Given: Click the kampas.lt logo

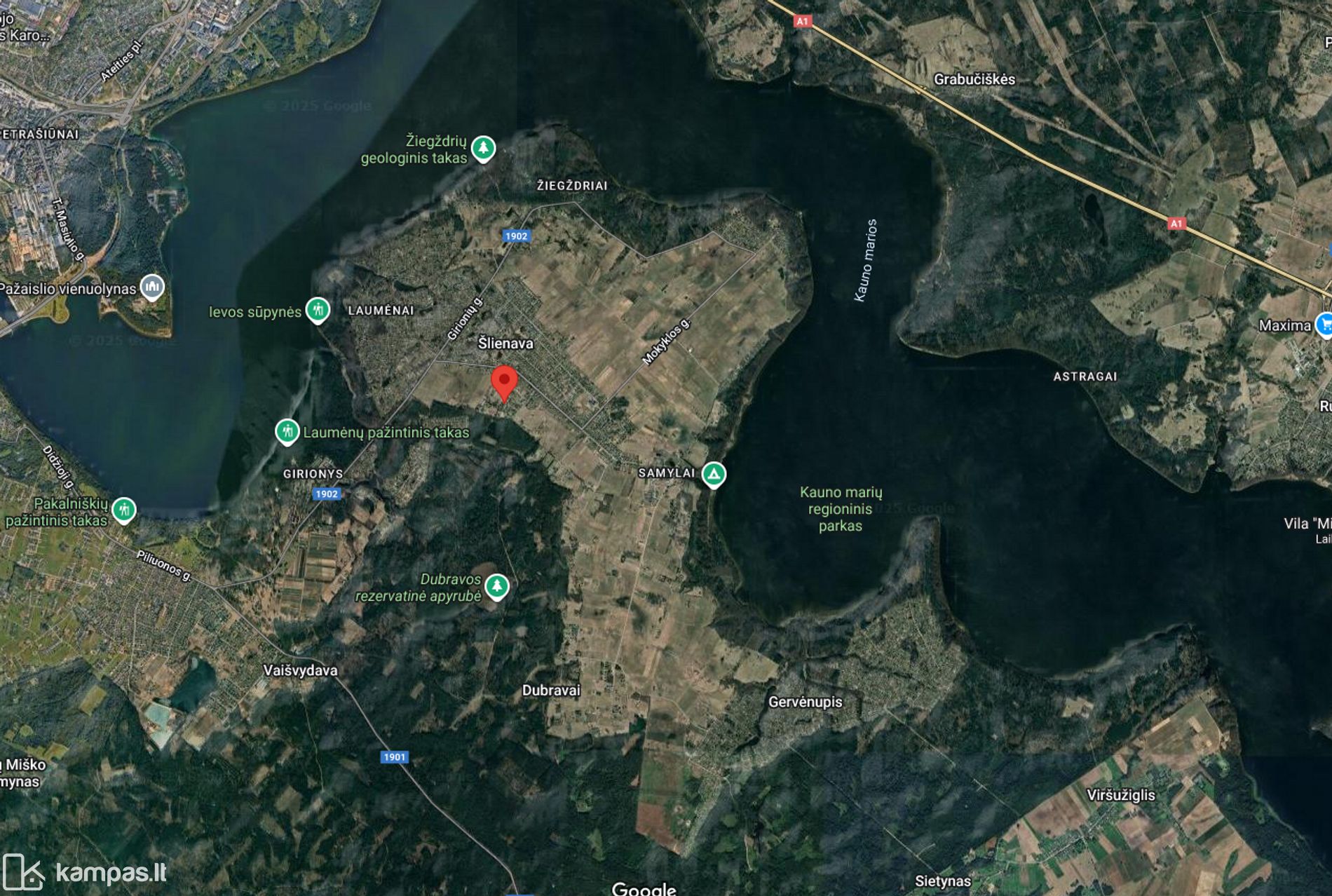Looking at the screenshot, I should click(85, 872).
